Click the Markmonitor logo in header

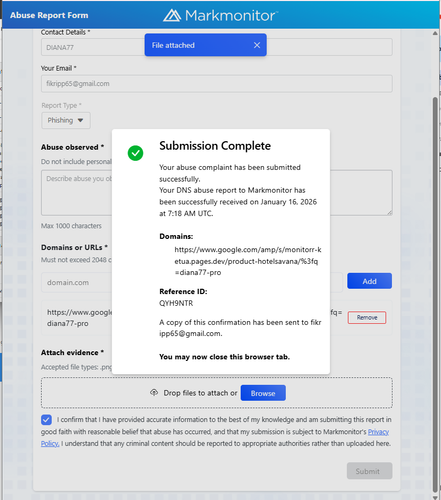click(x=220, y=15)
